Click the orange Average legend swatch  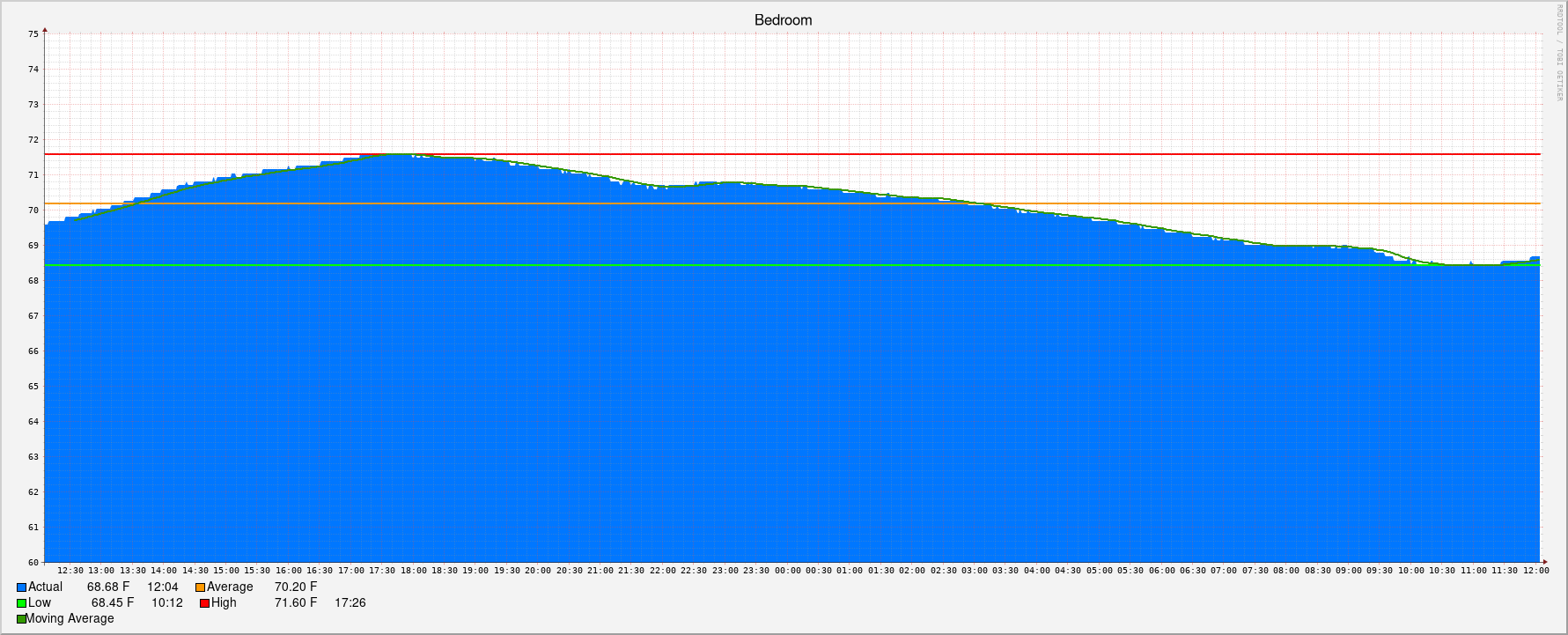pos(201,587)
